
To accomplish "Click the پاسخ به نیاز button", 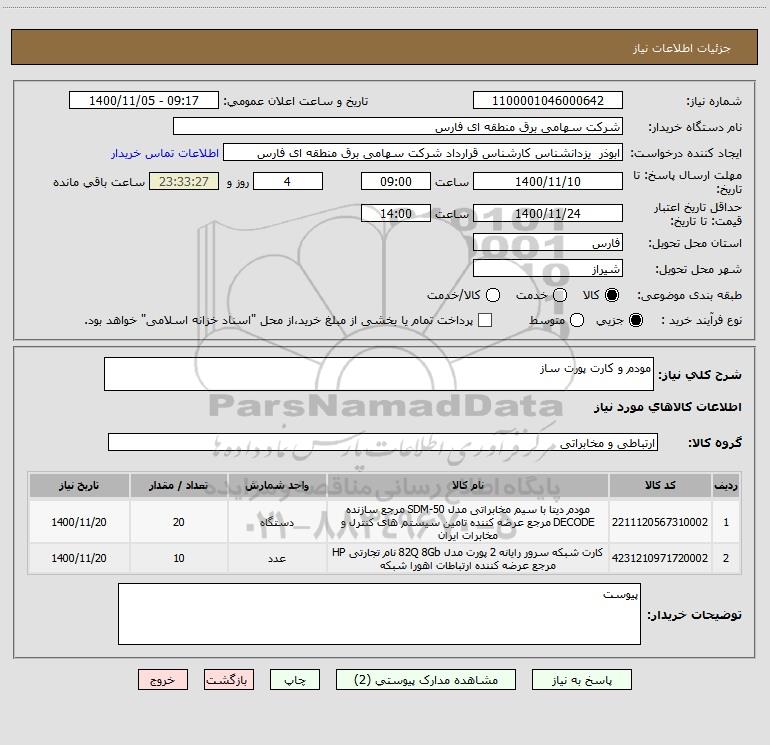I will [x=581, y=680].
